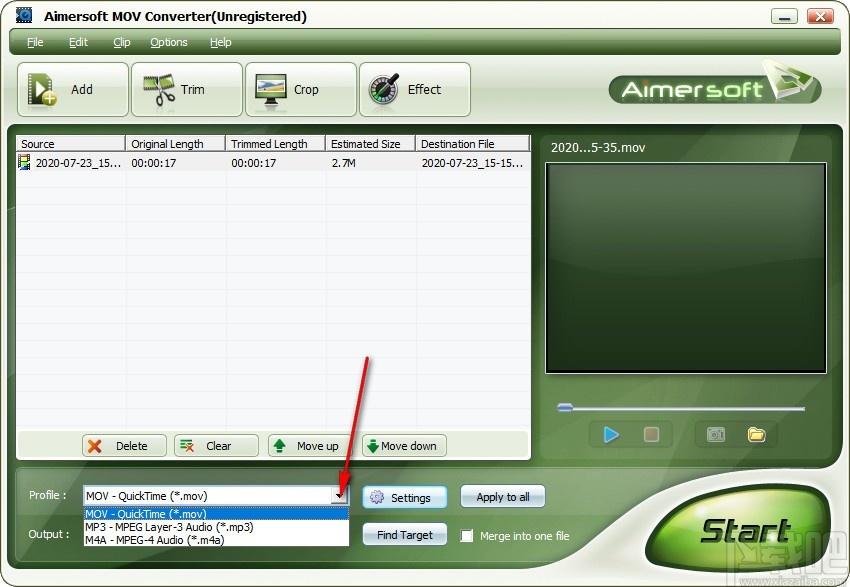Click the file icon of the 2020-07-23 source row
The height and width of the screenshot is (587, 850).
pyautogui.click(x=24, y=162)
